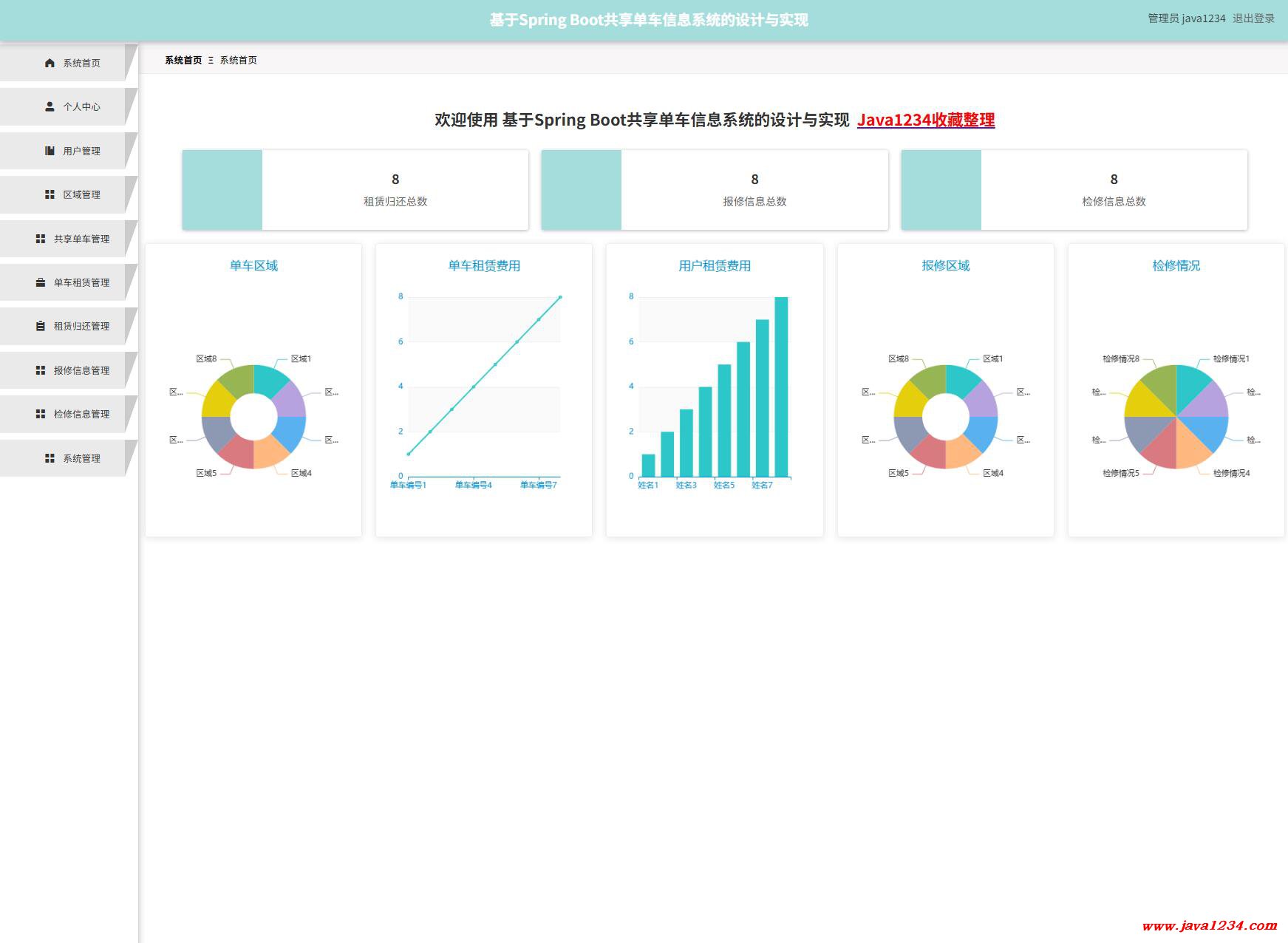The image size is (1288, 943).
Task: Open the 系统管理 sidebar menu
Action: click(x=81, y=458)
